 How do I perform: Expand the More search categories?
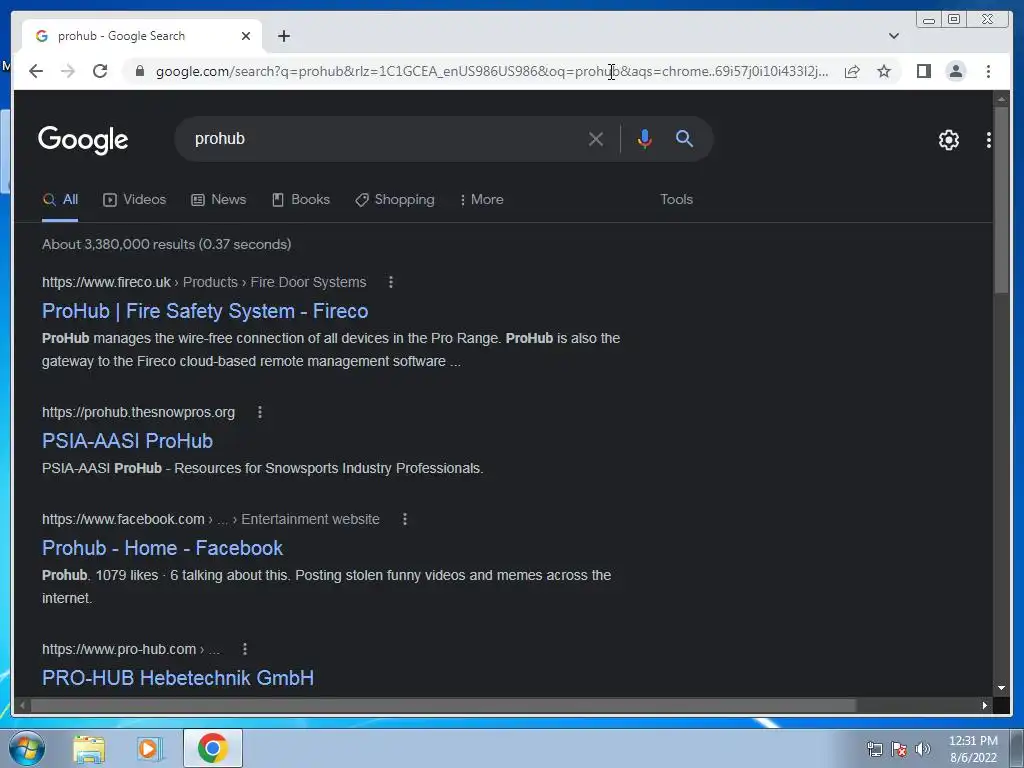481,199
